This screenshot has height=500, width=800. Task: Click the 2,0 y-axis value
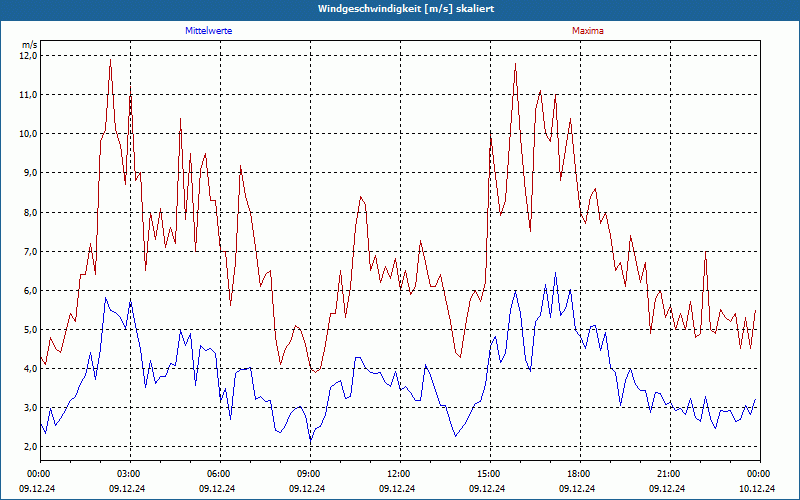tap(31, 447)
